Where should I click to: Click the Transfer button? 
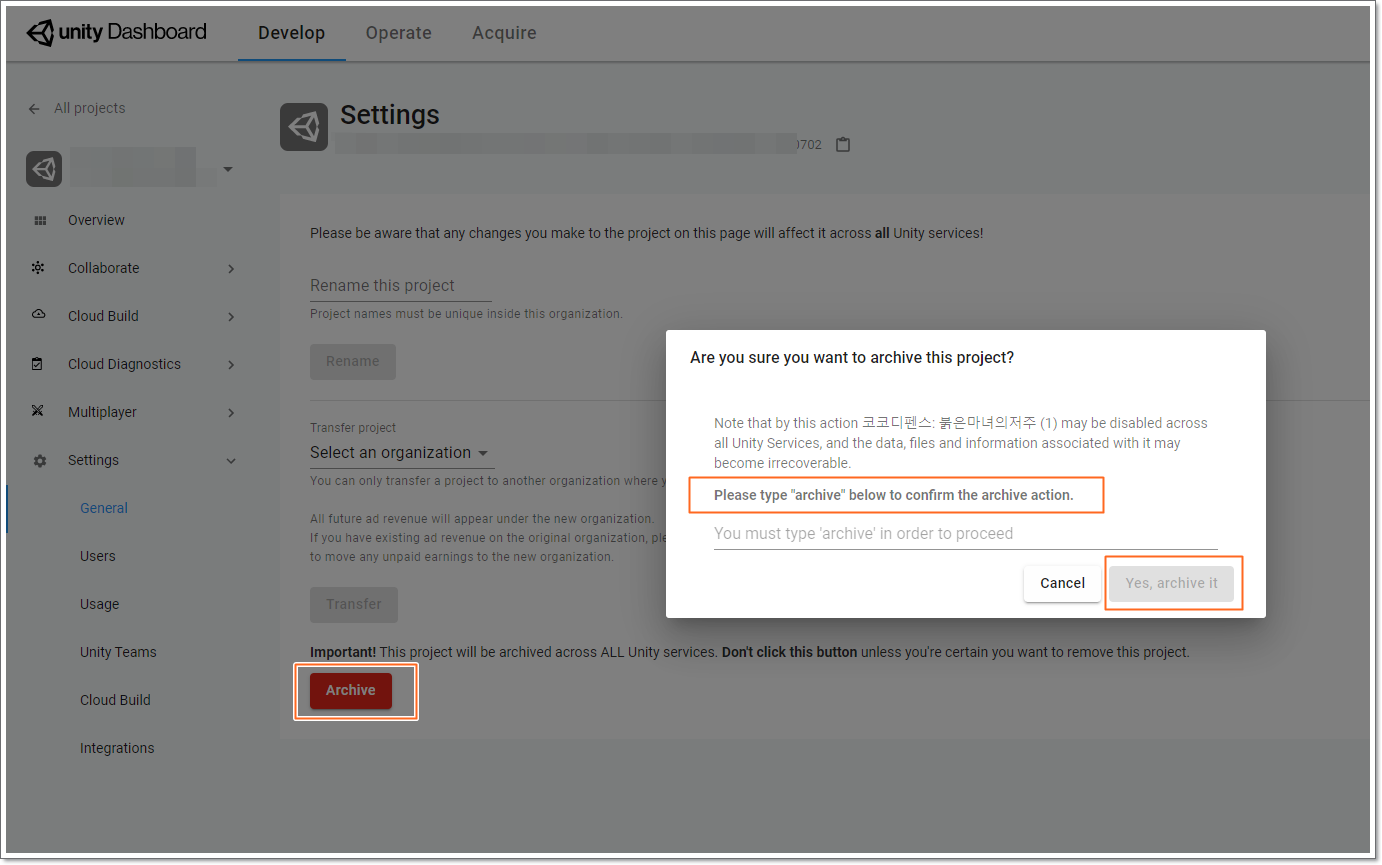[354, 604]
